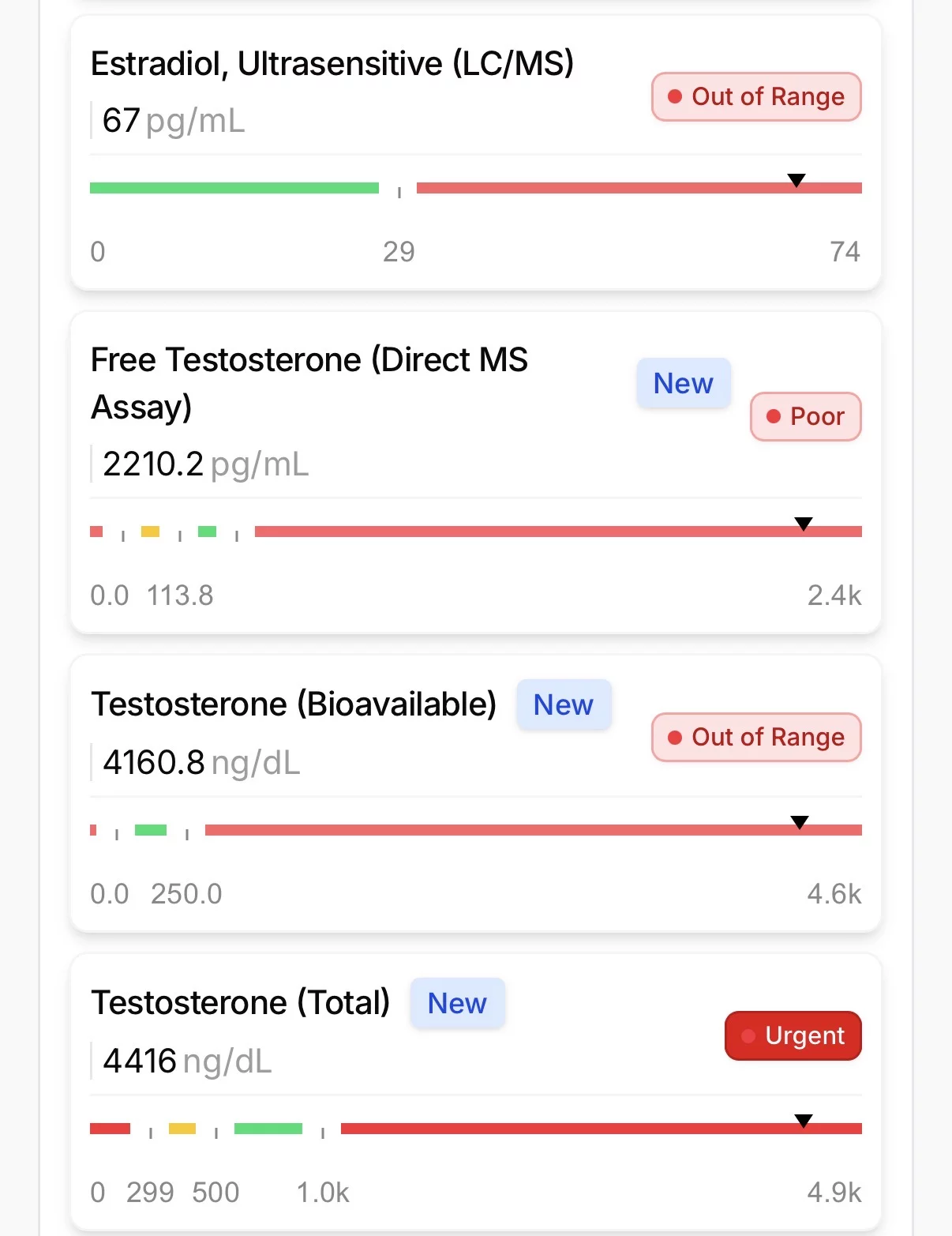Click the Total Testosterone marker triangle

(804, 1121)
